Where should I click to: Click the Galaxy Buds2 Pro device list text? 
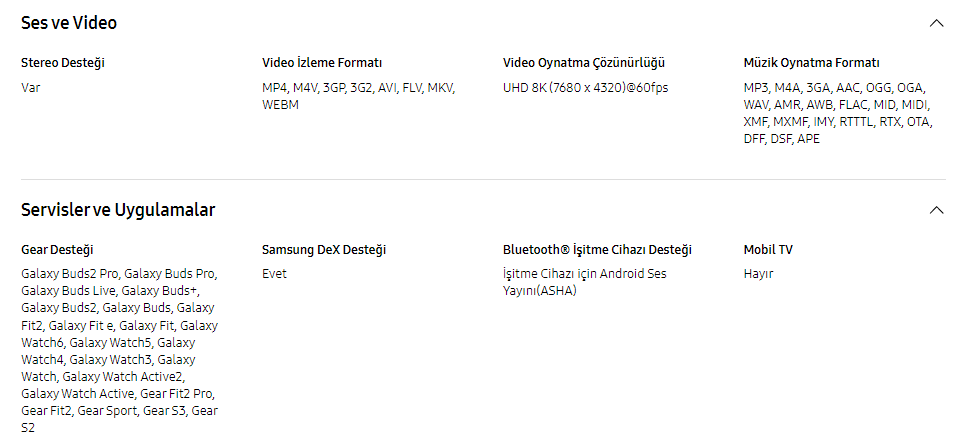119,351
